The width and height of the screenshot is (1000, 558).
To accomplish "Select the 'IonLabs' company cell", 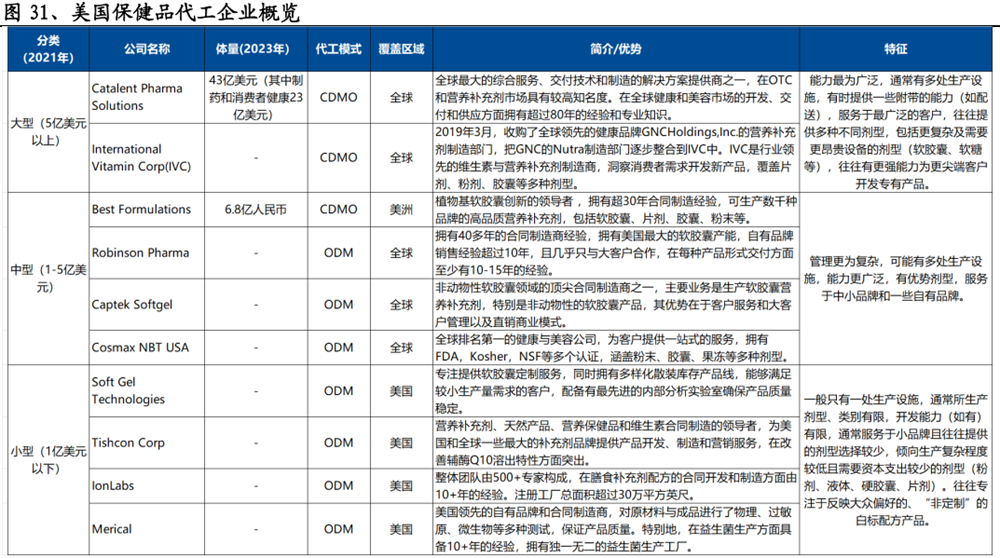I will click(x=147, y=485).
